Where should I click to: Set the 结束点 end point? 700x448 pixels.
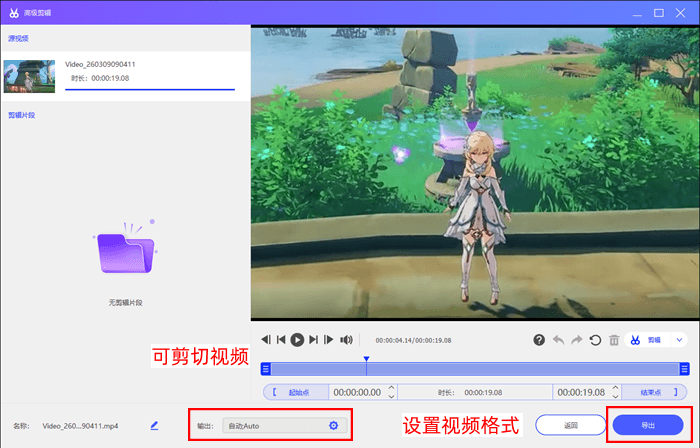(x=654, y=392)
